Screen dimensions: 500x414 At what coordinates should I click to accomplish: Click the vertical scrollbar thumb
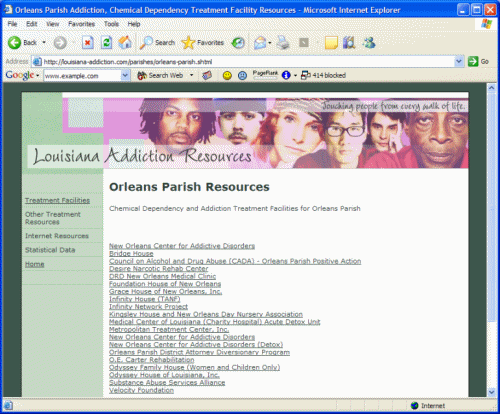(492, 207)
